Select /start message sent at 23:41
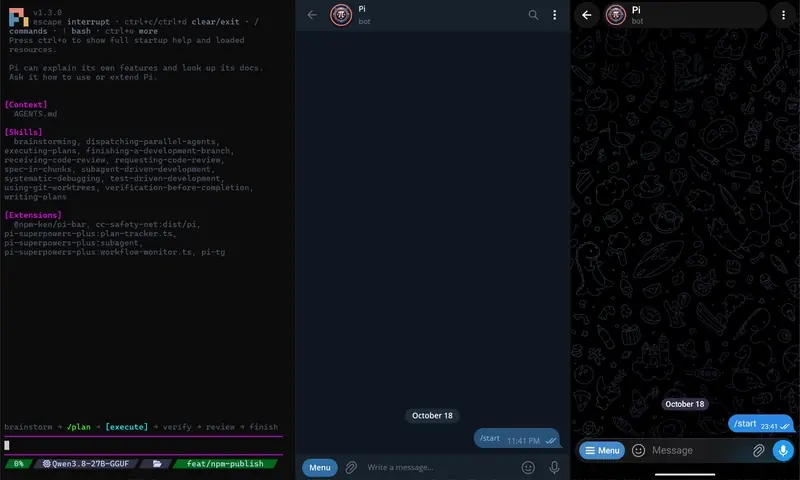Image resolution: width=800 pixels, height=480 pixels. click(x=761, y=424)
